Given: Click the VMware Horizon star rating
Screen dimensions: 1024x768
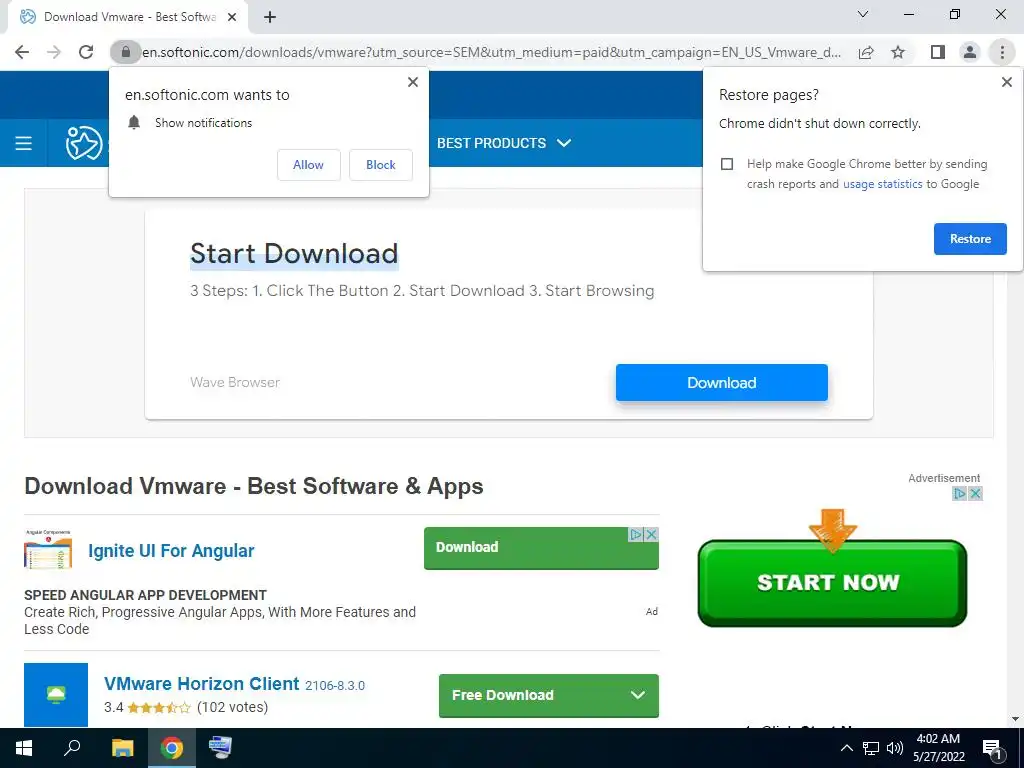Looking at the screenshot, I should point(159,707).
